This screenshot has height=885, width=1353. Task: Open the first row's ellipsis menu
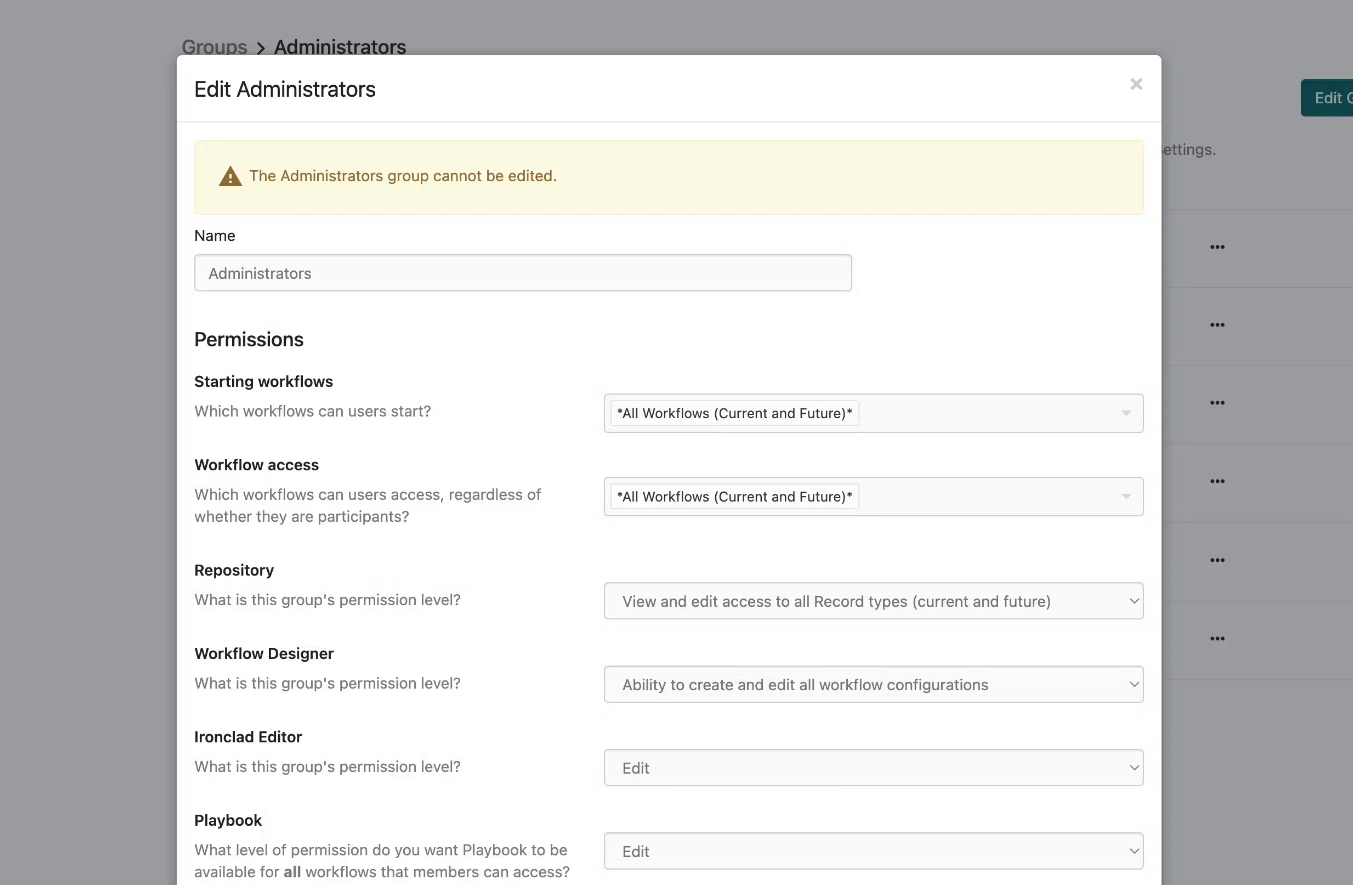pyautogui.click(x=1217, y=247)
